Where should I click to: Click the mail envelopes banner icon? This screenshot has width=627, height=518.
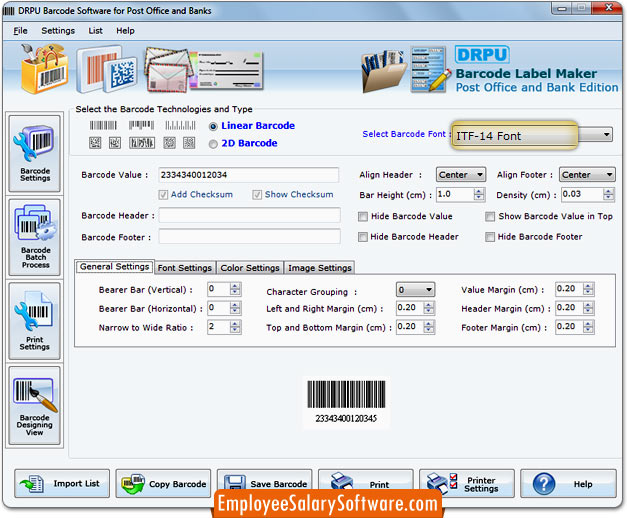167,70
